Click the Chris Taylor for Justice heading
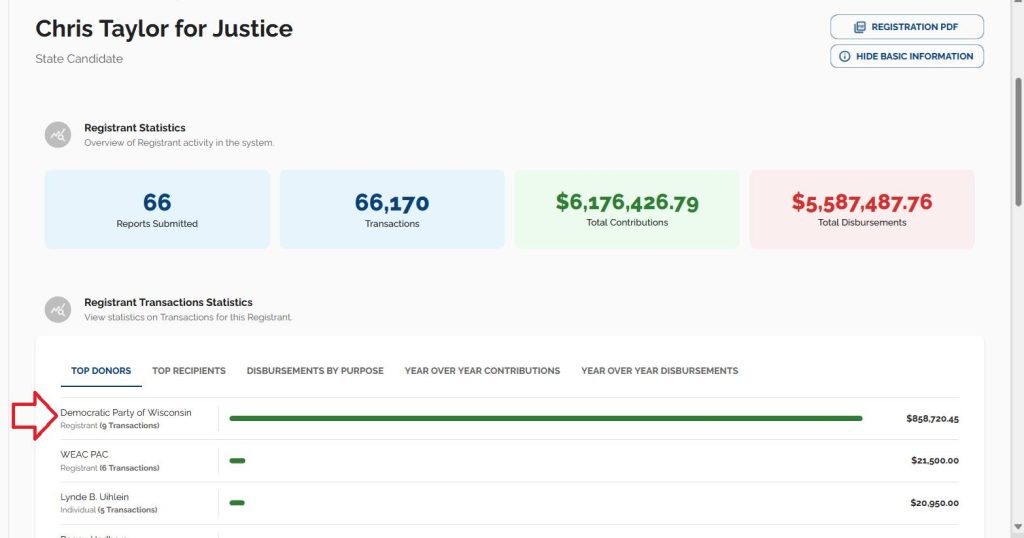1024x538 pixels. (164, 29)
